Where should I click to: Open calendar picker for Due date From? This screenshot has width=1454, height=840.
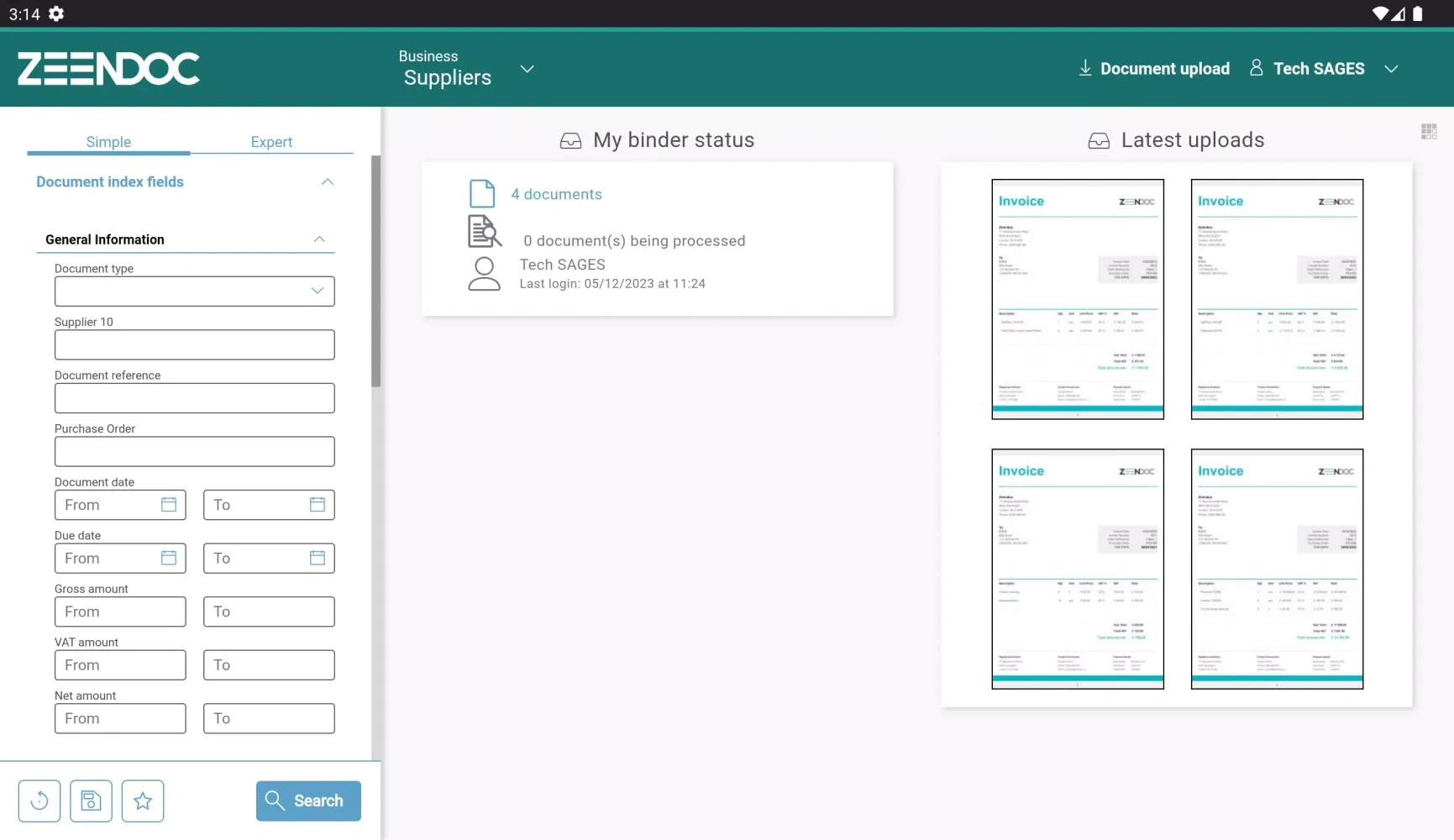click(x=169, y=558)
